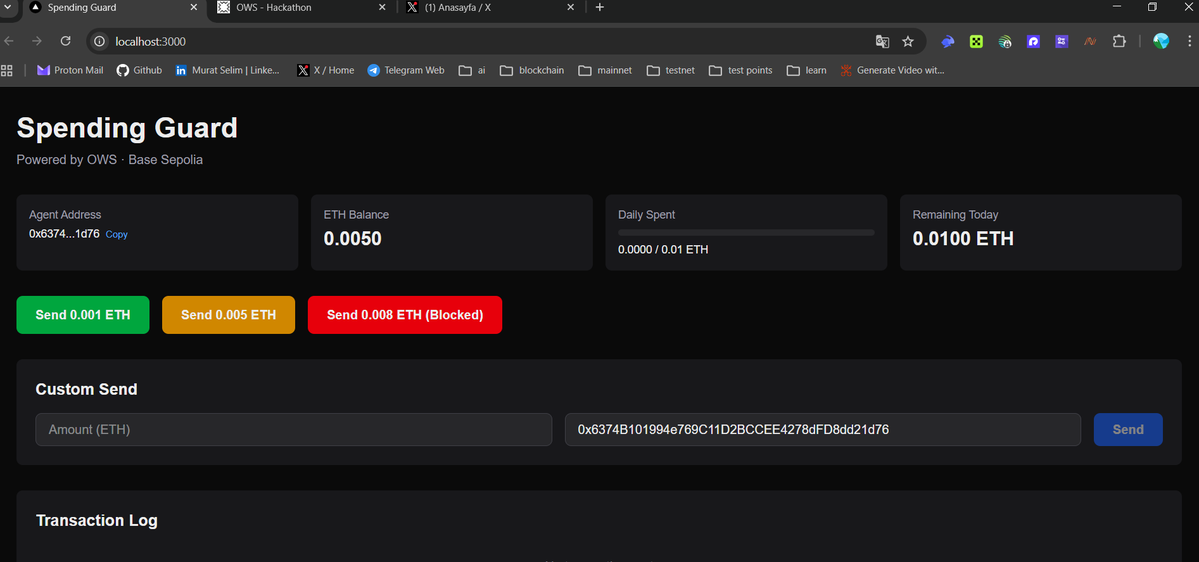
Task: Open the browser profile avatar
Action: click(1162, 41)
